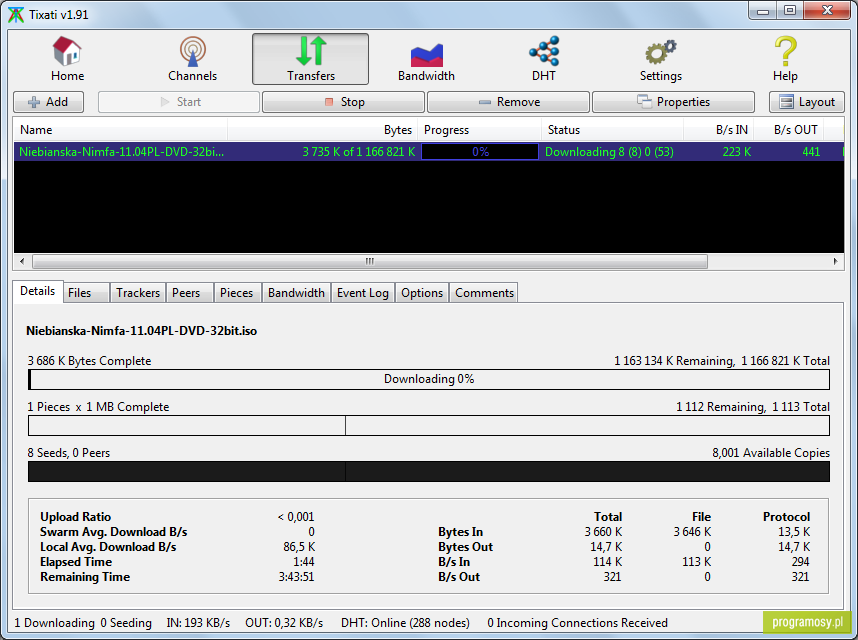Image resolution: width=858 pixels, height=640 pixels.
Task: Click the 441 upload speed cell
Action: point(811,152)
